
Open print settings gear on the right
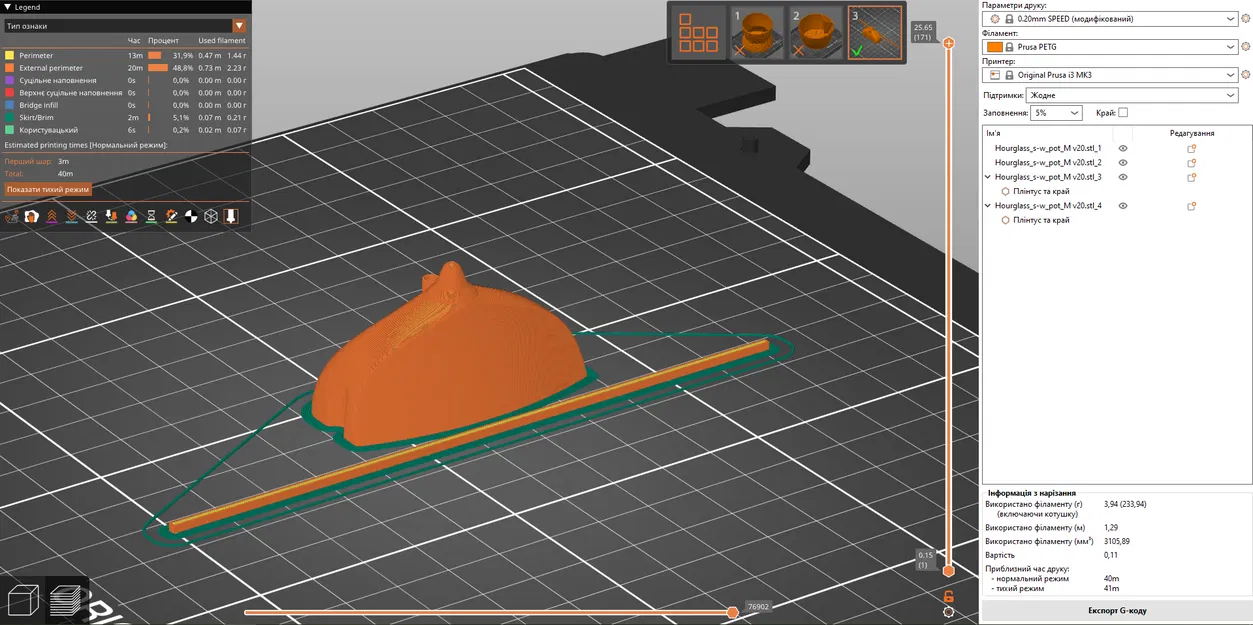1246,18
